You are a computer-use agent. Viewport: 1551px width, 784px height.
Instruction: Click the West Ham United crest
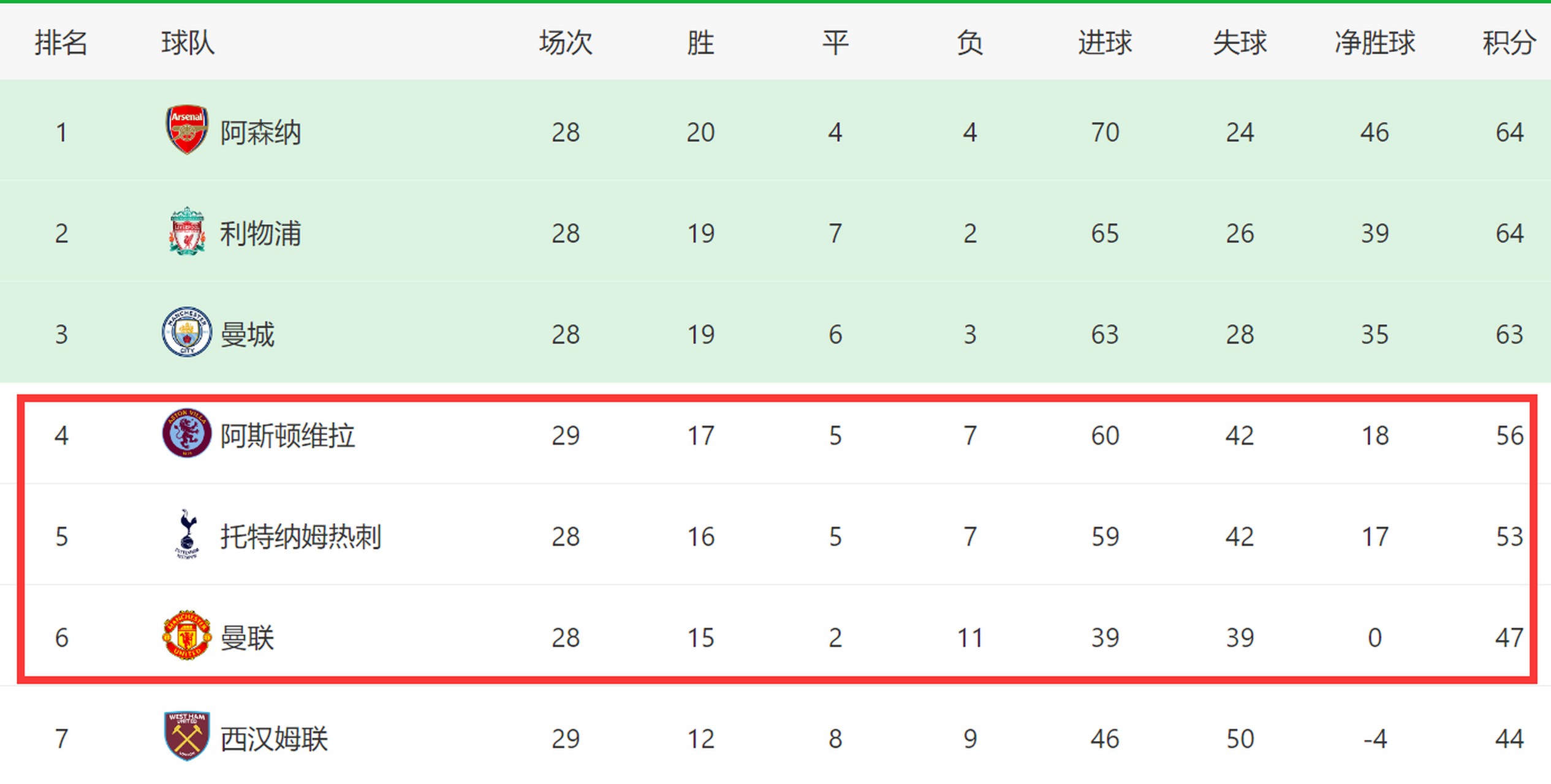(187, 736)
